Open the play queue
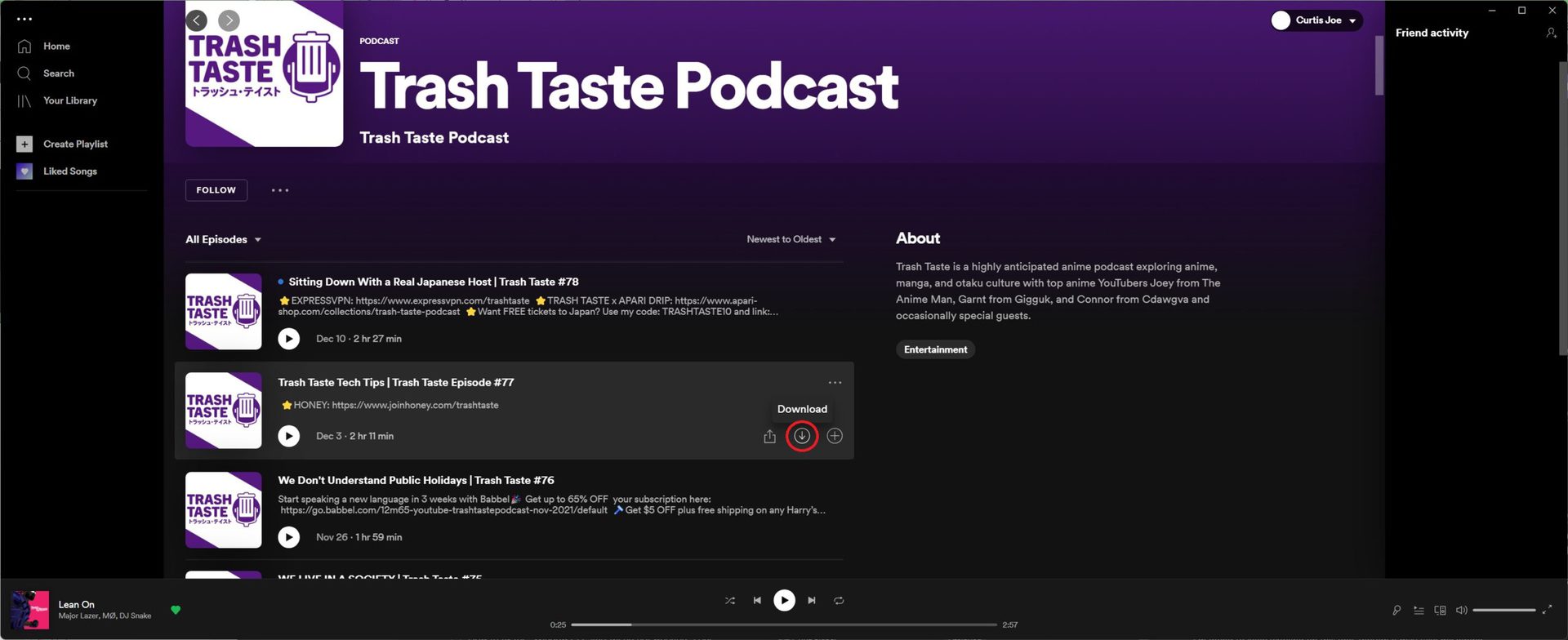 click(x=1419, y=611)
